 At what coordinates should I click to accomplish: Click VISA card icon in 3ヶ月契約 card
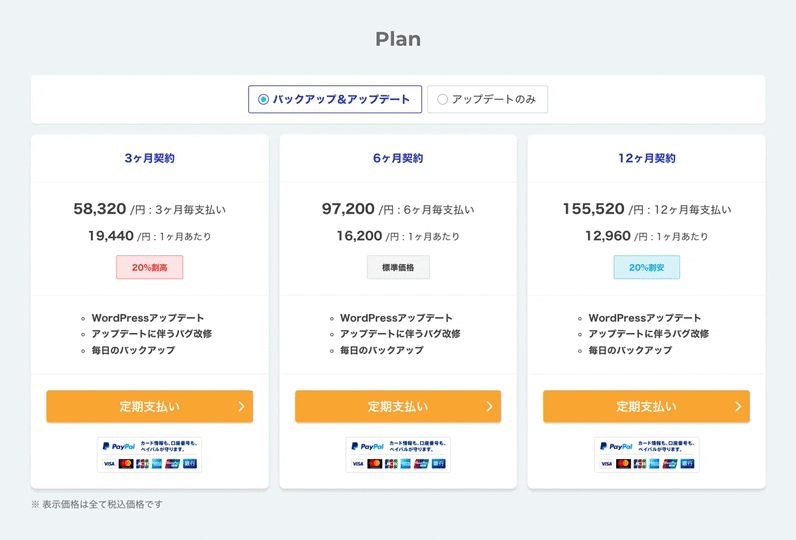109,463
